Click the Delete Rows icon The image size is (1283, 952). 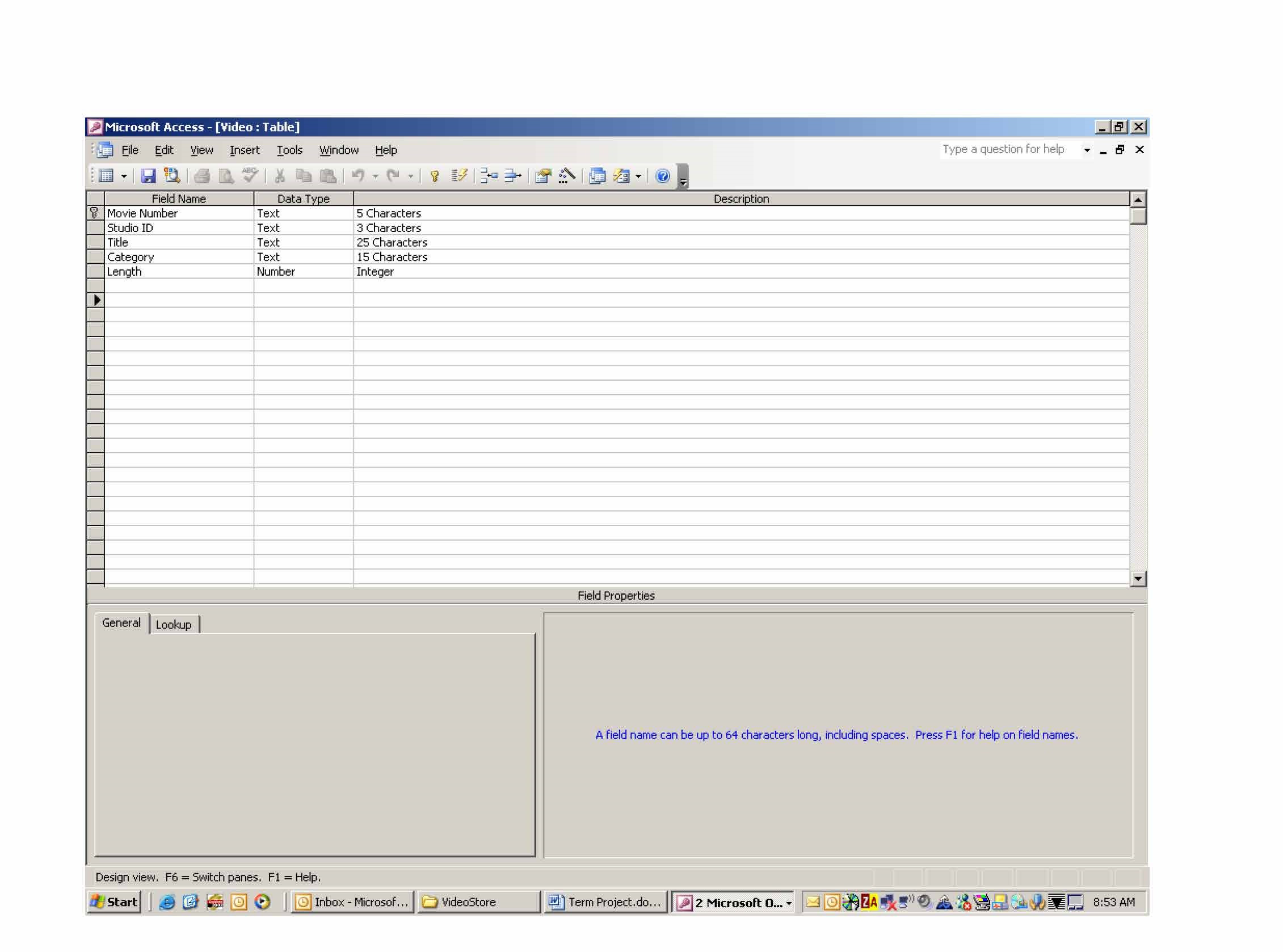point(512,176)
